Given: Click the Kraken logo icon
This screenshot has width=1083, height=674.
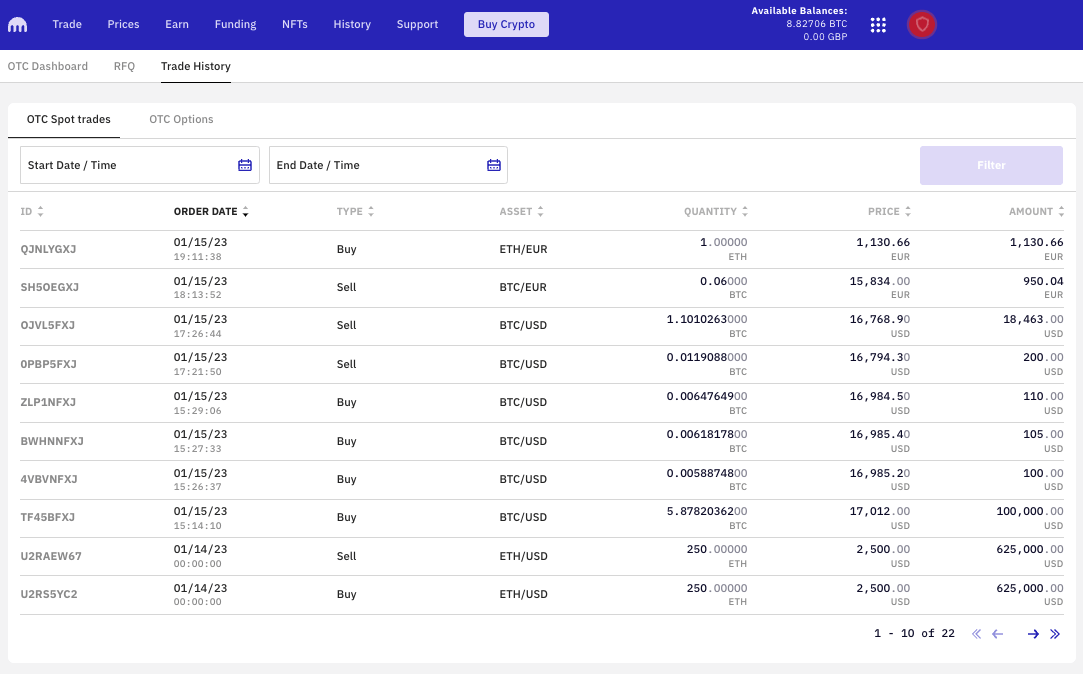Looking at the screenshot, I should tap(18, 24).
